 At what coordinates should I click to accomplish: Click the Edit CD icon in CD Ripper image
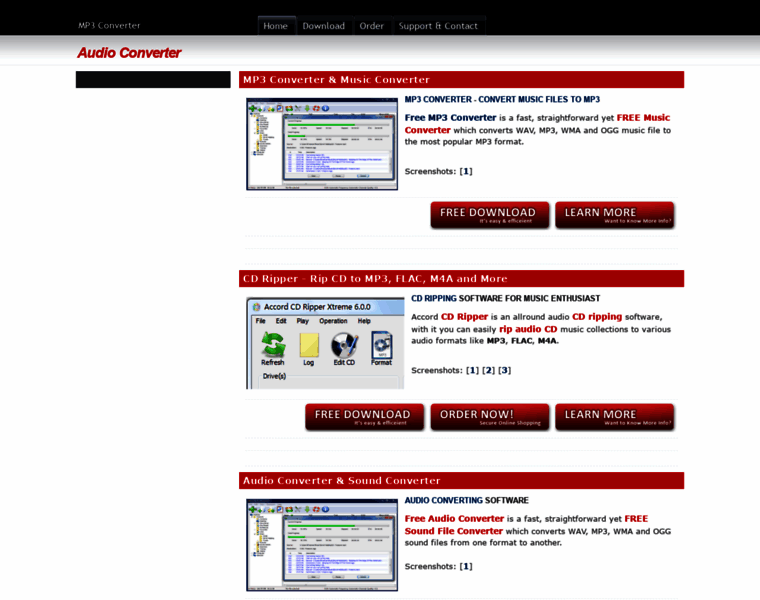344,348
